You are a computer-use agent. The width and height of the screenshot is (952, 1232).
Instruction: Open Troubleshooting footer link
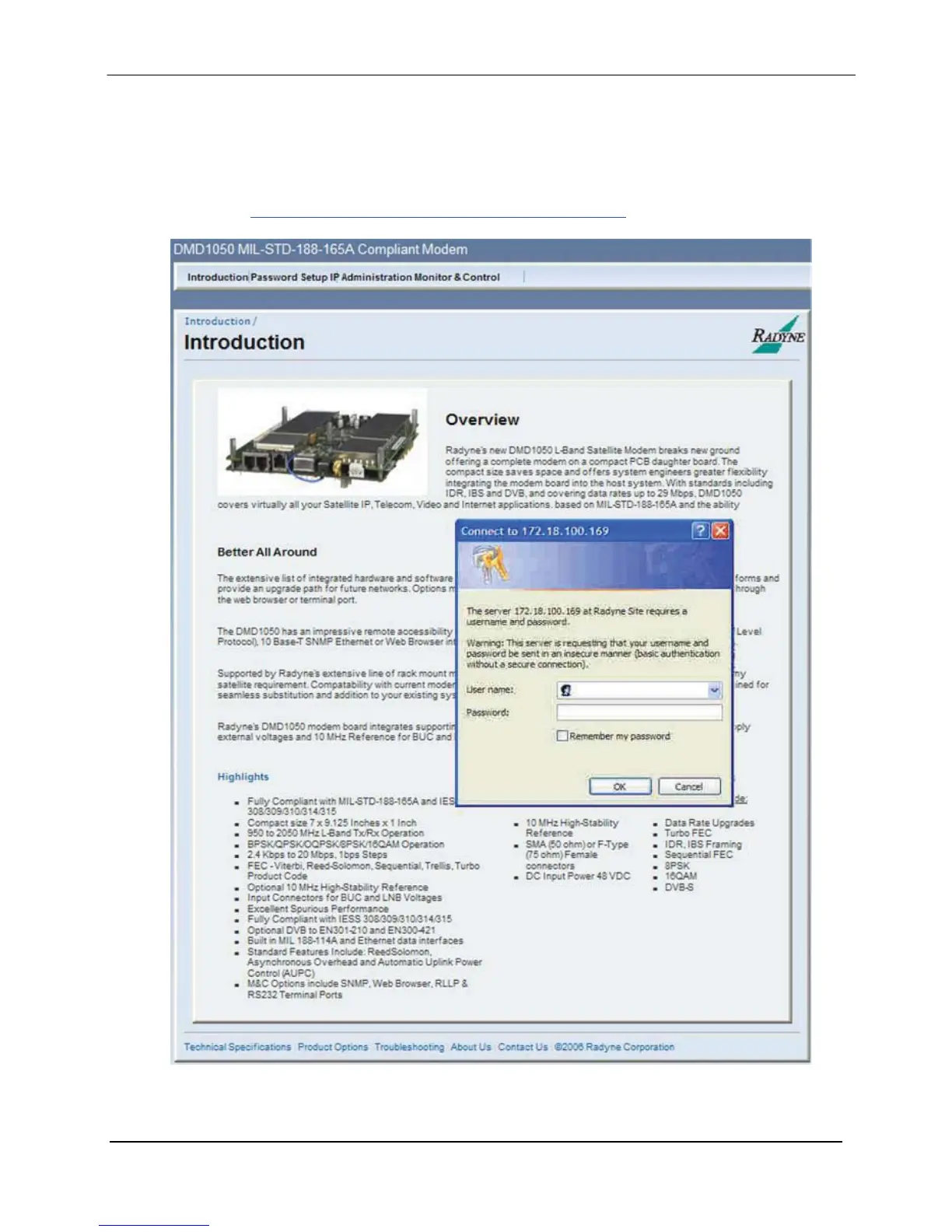[x=409, y=1047]
